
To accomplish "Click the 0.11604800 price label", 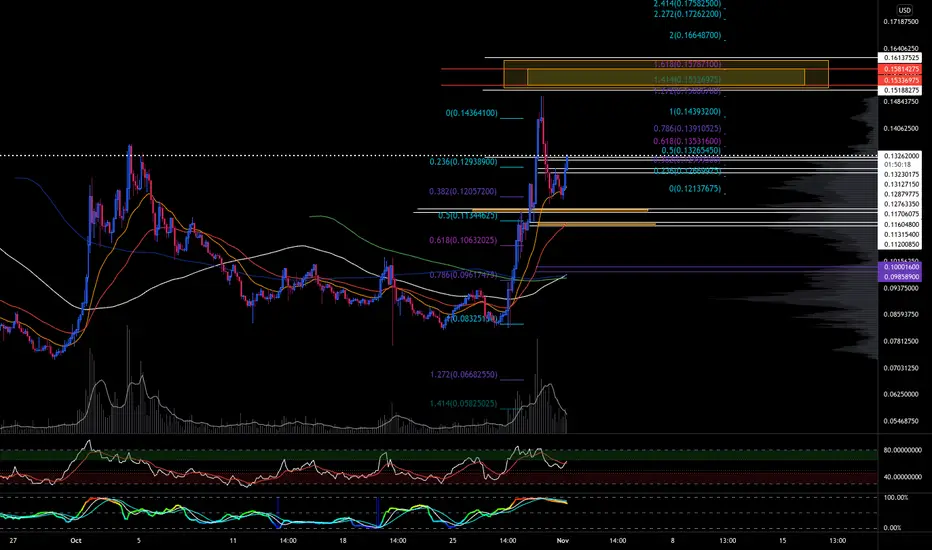I will pos(900,225).
